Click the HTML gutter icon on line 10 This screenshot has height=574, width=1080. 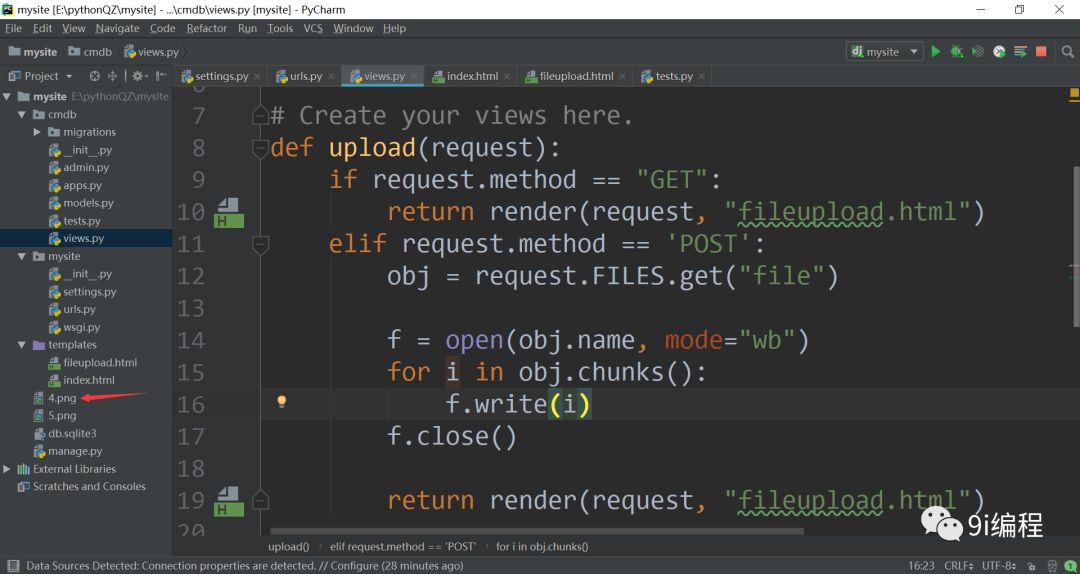tap(229, 213)
